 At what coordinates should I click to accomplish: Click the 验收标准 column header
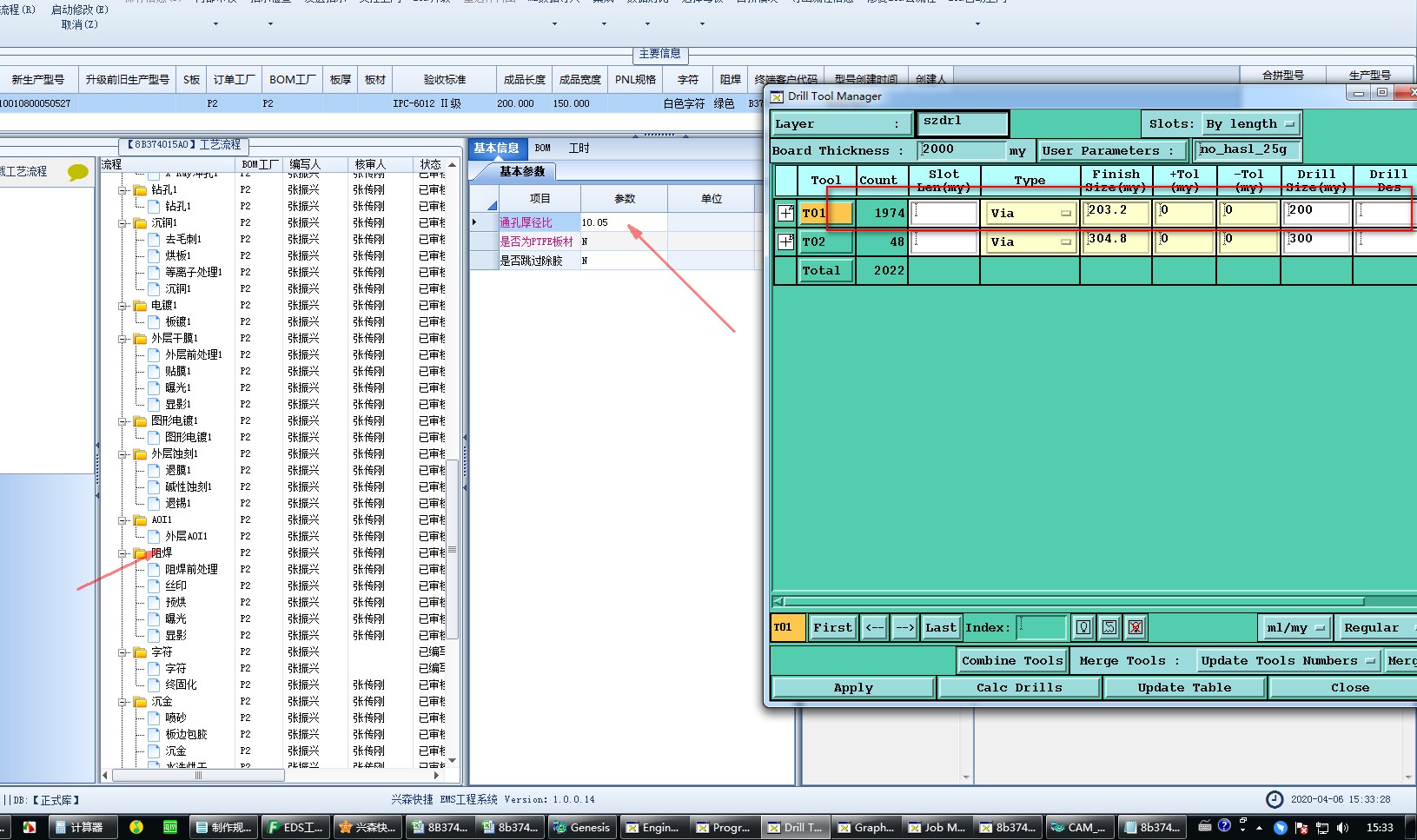[445, 79]
